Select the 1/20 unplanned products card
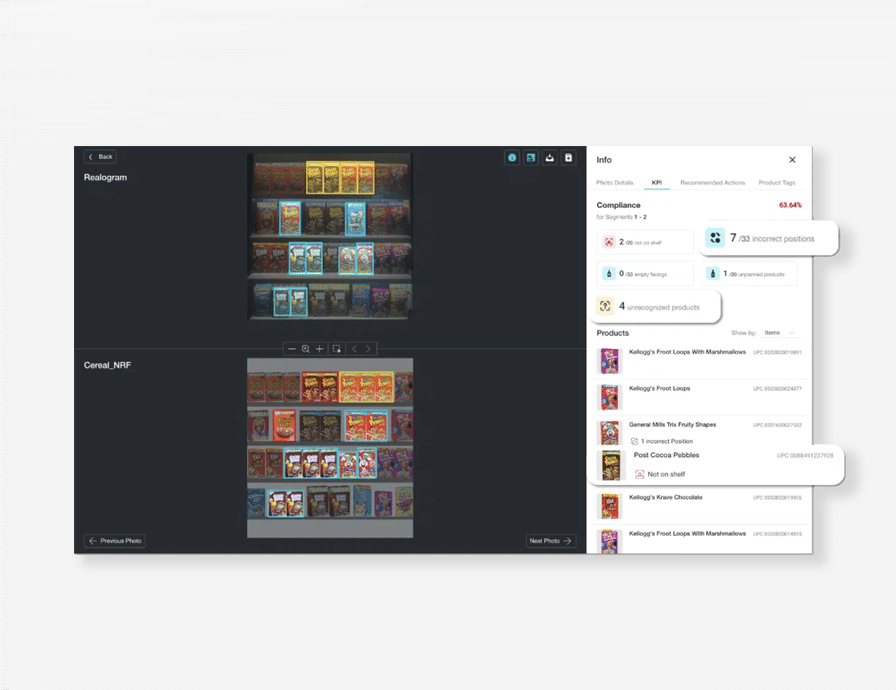Screen dimensions: 896x690 pyautogui.click(x=750, y=274)
